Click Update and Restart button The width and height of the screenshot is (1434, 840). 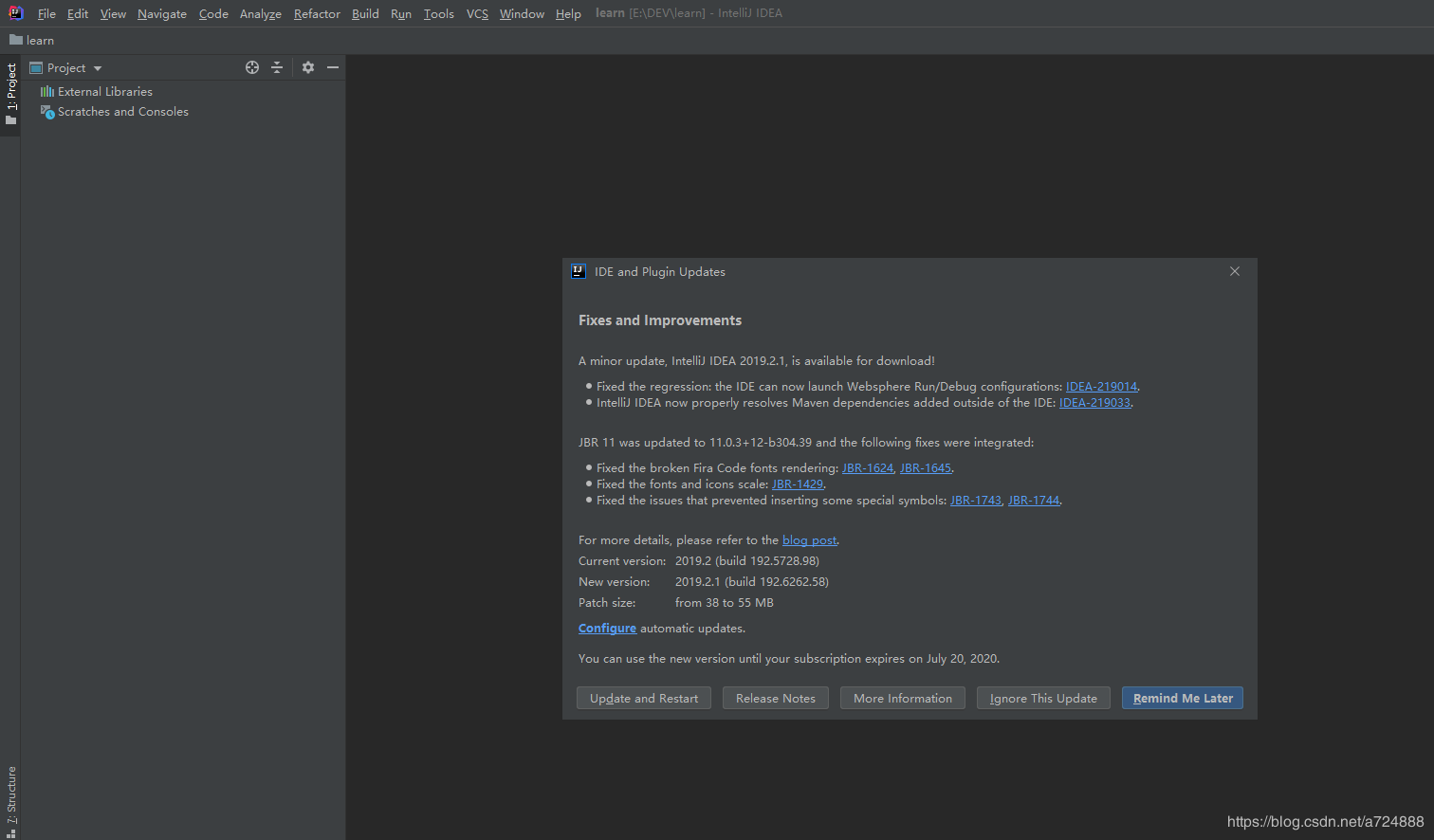[x=644, y=698]
